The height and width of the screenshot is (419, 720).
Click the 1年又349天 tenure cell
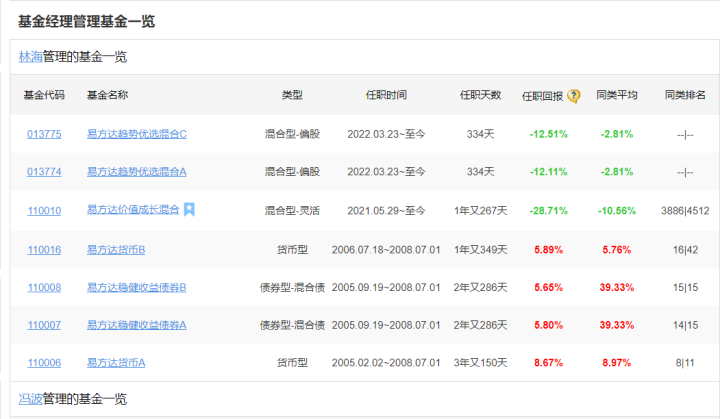click(x=480, y=250)
